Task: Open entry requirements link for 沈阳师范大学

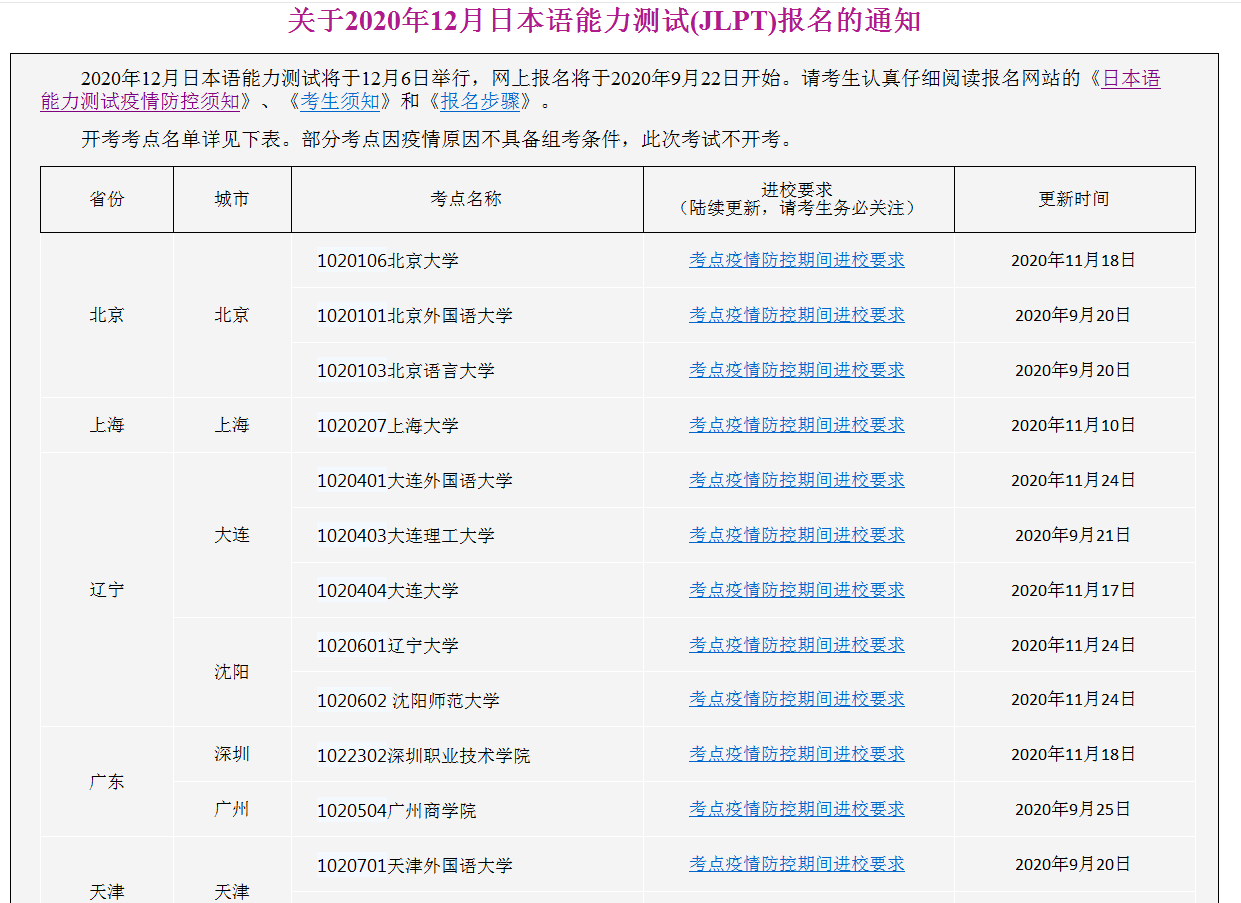Action: pos(796,699)
